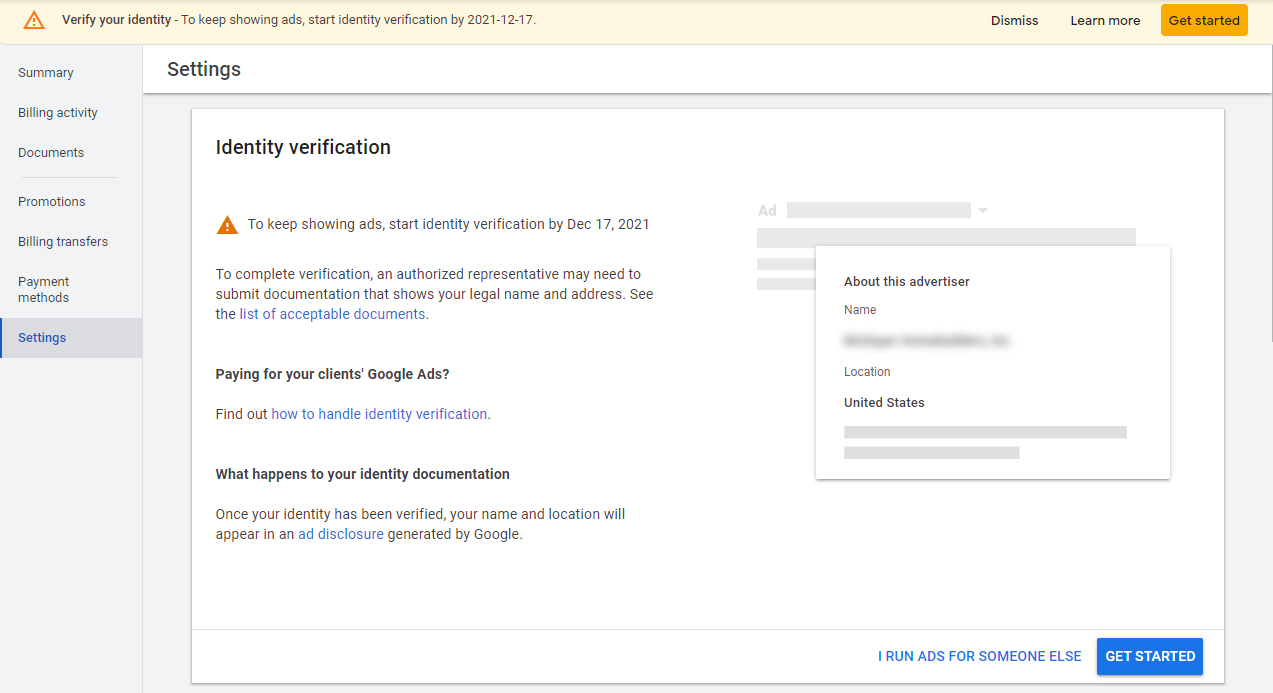Click the About this advertiser preview card
Image resolution: width=1273 pixels, height=693 pixels.
(992, 362)
